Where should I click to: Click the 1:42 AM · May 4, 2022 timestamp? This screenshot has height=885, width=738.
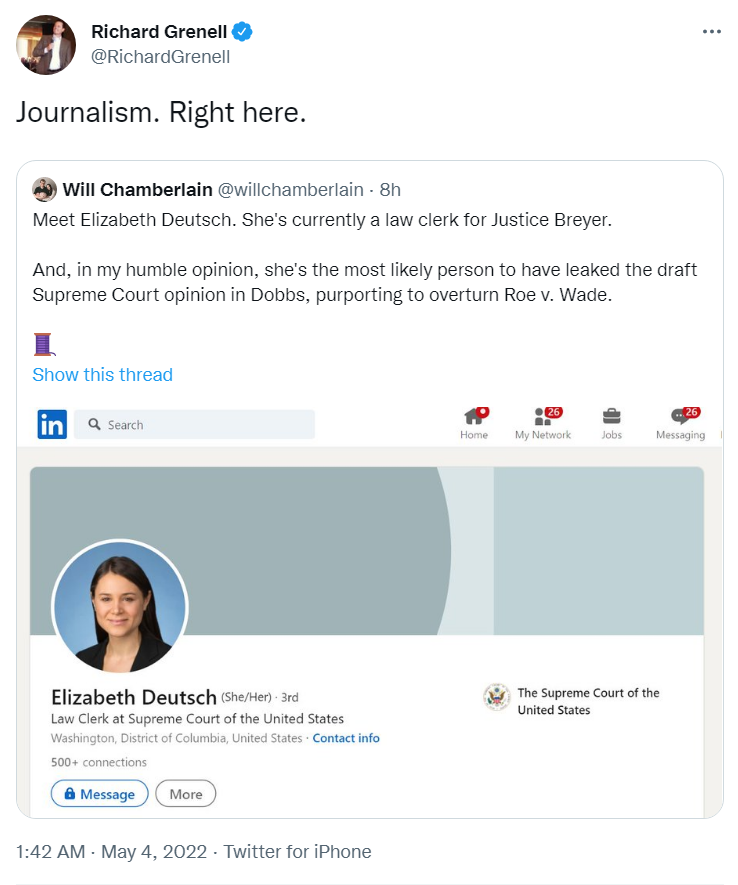point(111,852)
